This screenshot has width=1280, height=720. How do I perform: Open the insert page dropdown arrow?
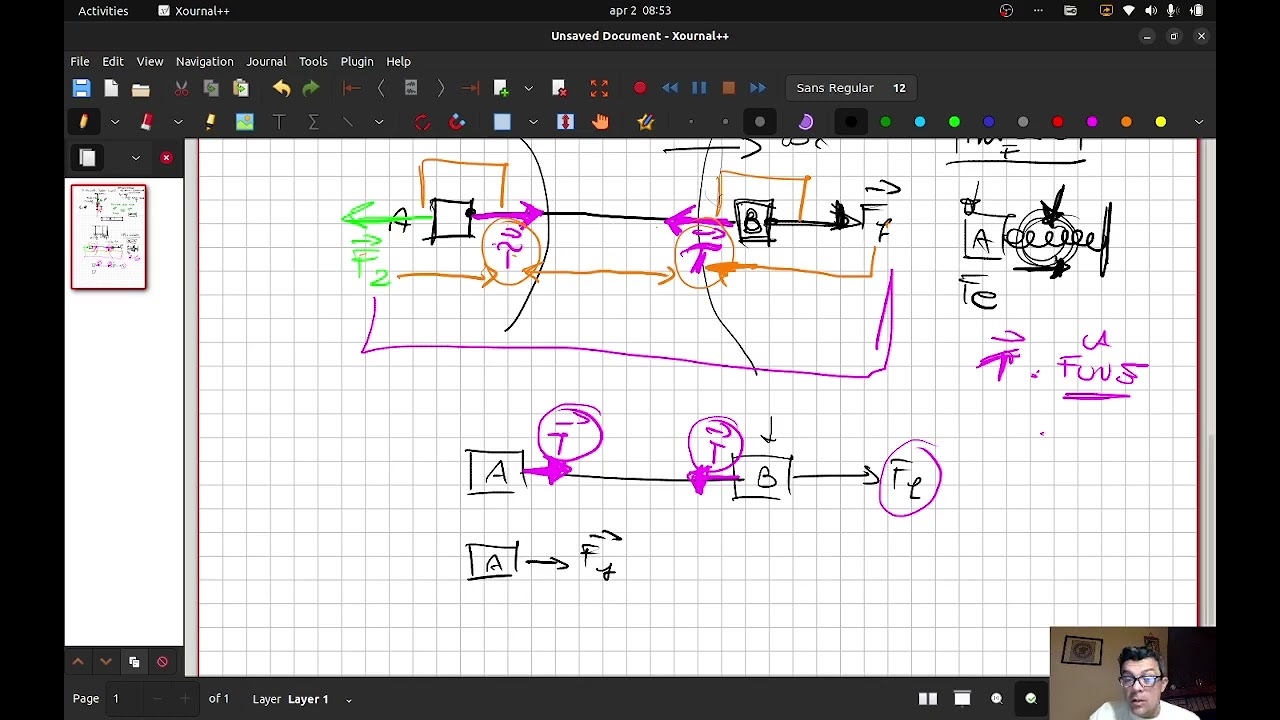[529, 88]
